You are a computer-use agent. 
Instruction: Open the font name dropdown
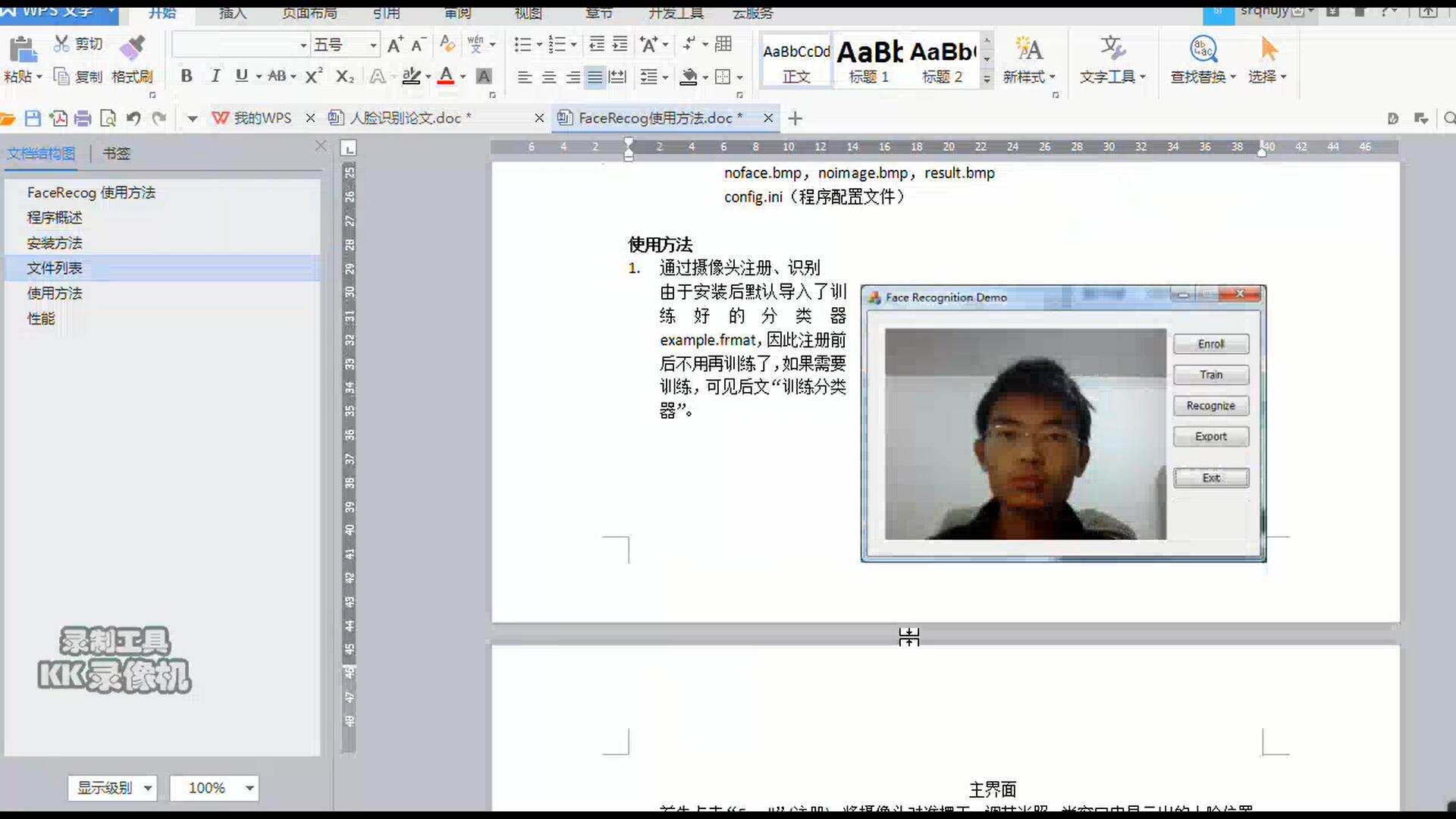click(x=303, y=45)
